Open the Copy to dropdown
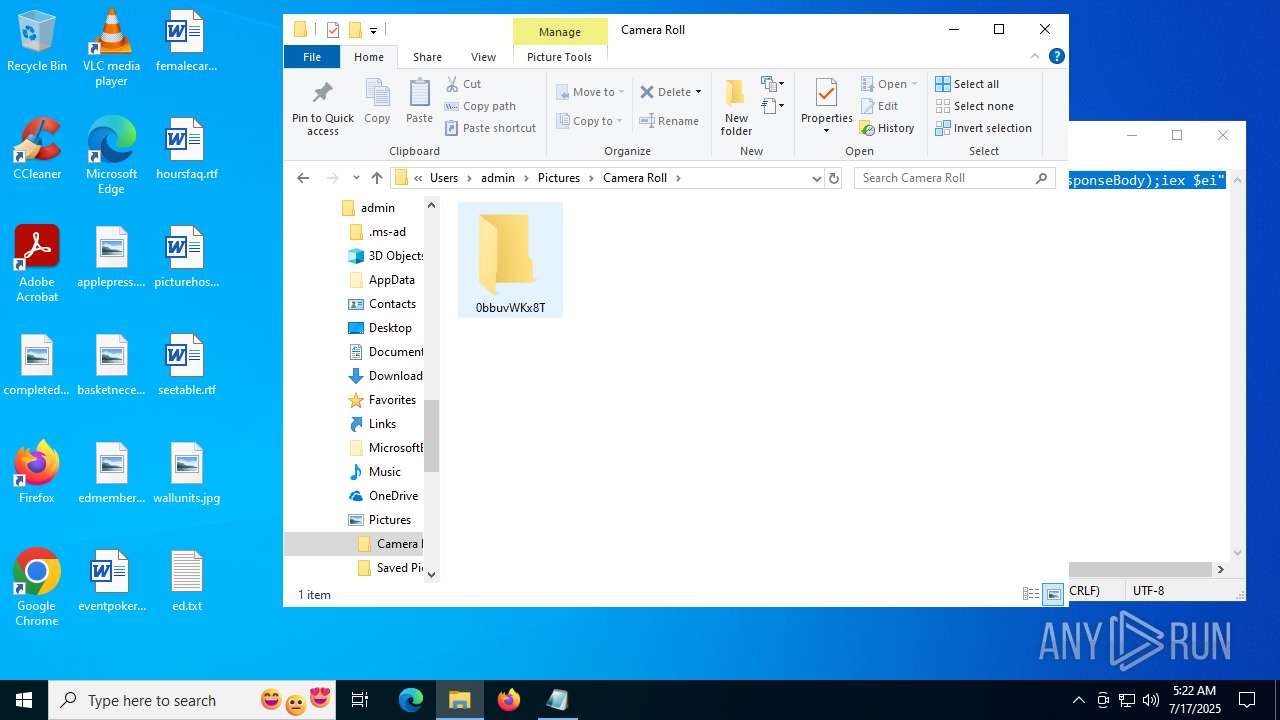 (x=590, y=121)
